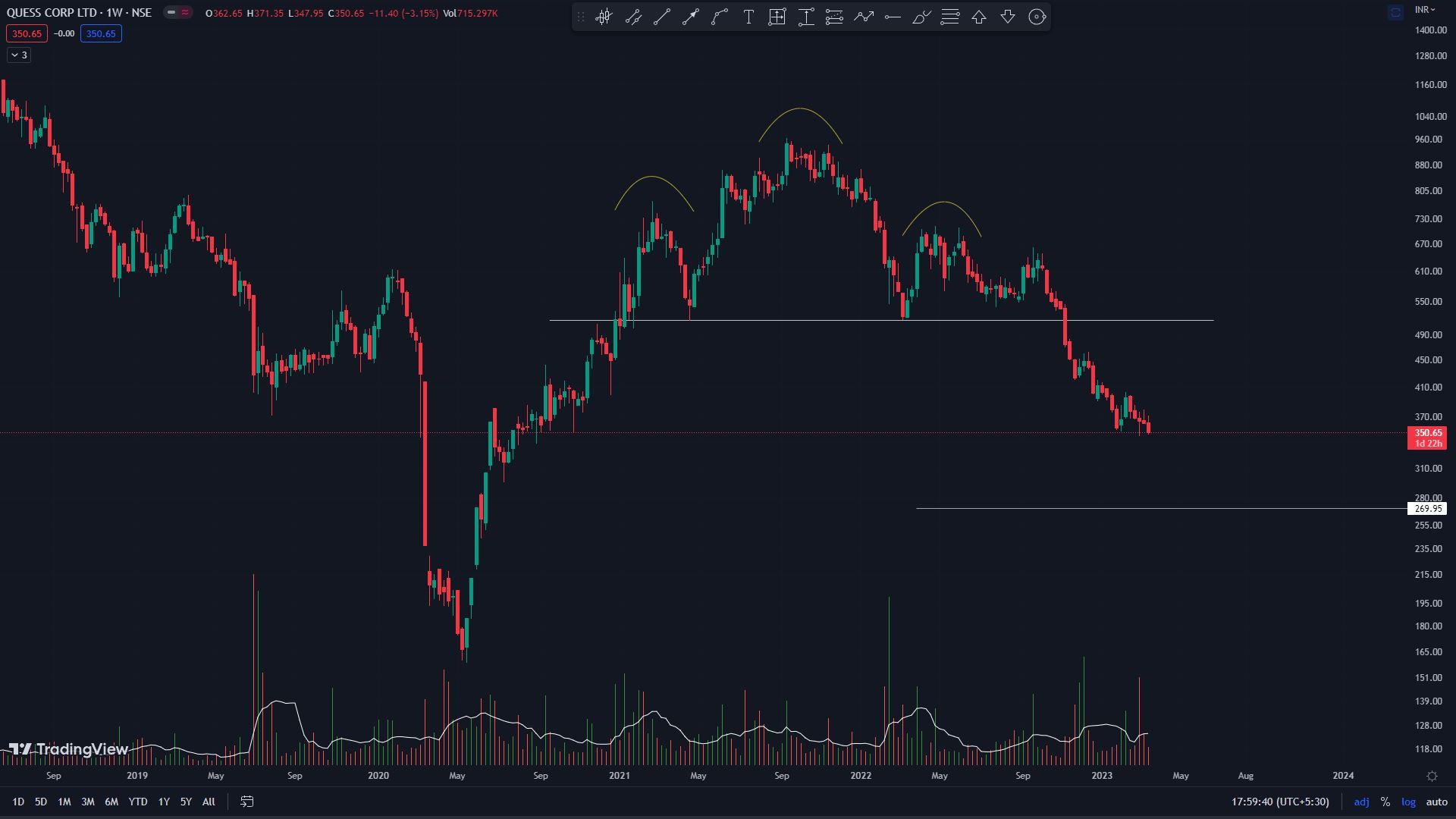Select the Arrow Up marker tool
The image size is (1456, 819).
[x=979, y=17]
